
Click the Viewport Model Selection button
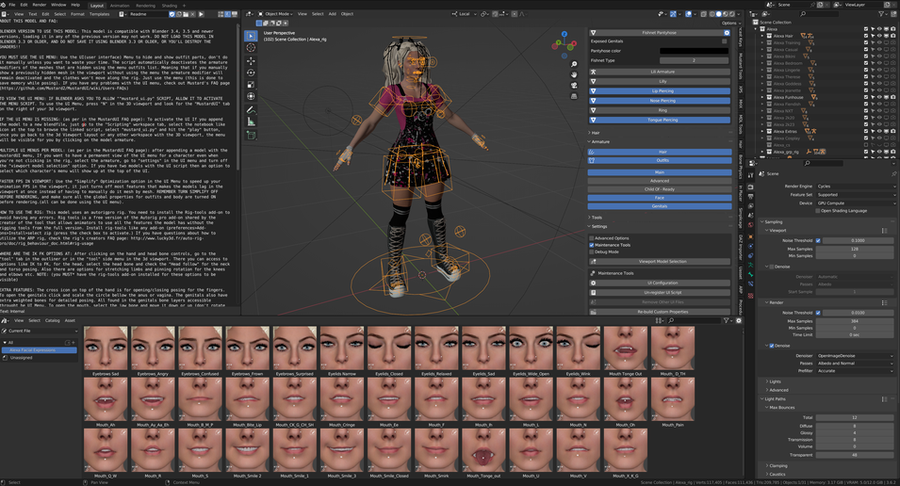tap(659, 262)
